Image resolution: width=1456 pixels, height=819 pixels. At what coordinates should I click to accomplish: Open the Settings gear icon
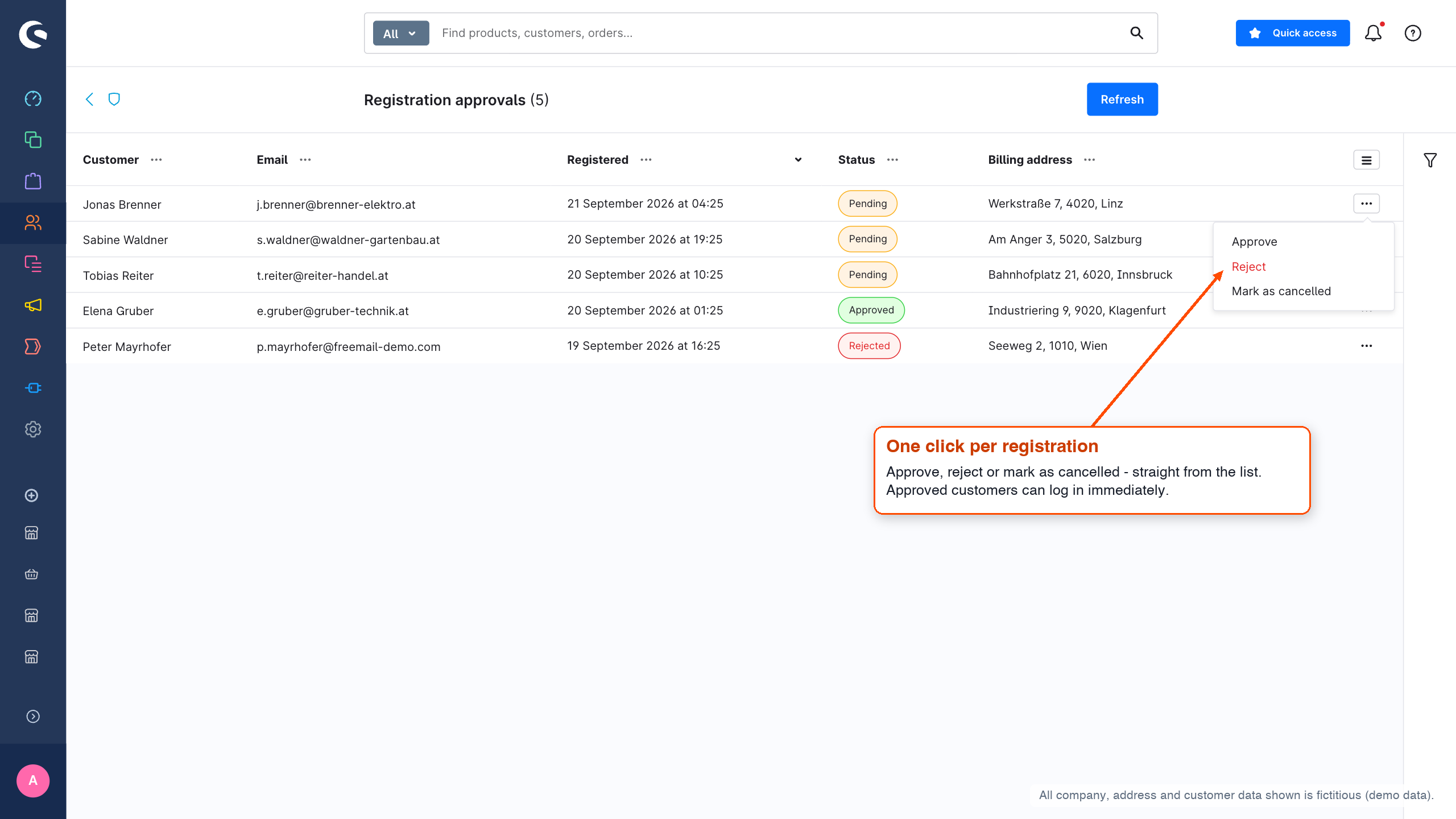tap(33, 429)
